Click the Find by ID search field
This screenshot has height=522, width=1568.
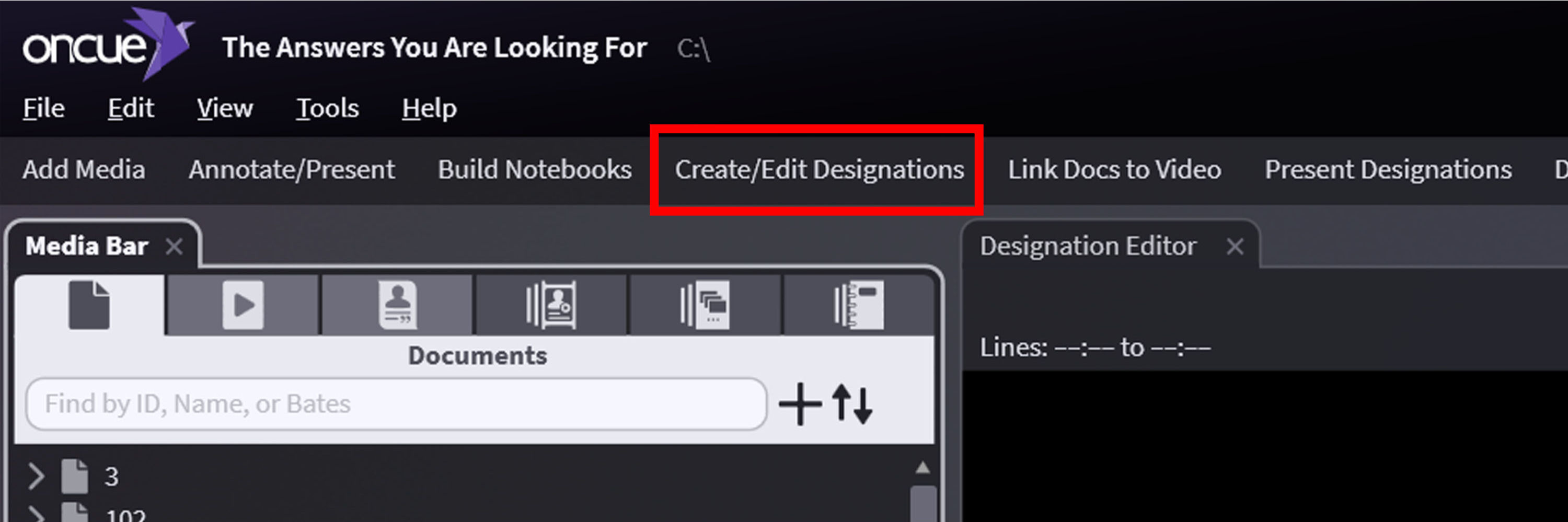coord(396,404)
